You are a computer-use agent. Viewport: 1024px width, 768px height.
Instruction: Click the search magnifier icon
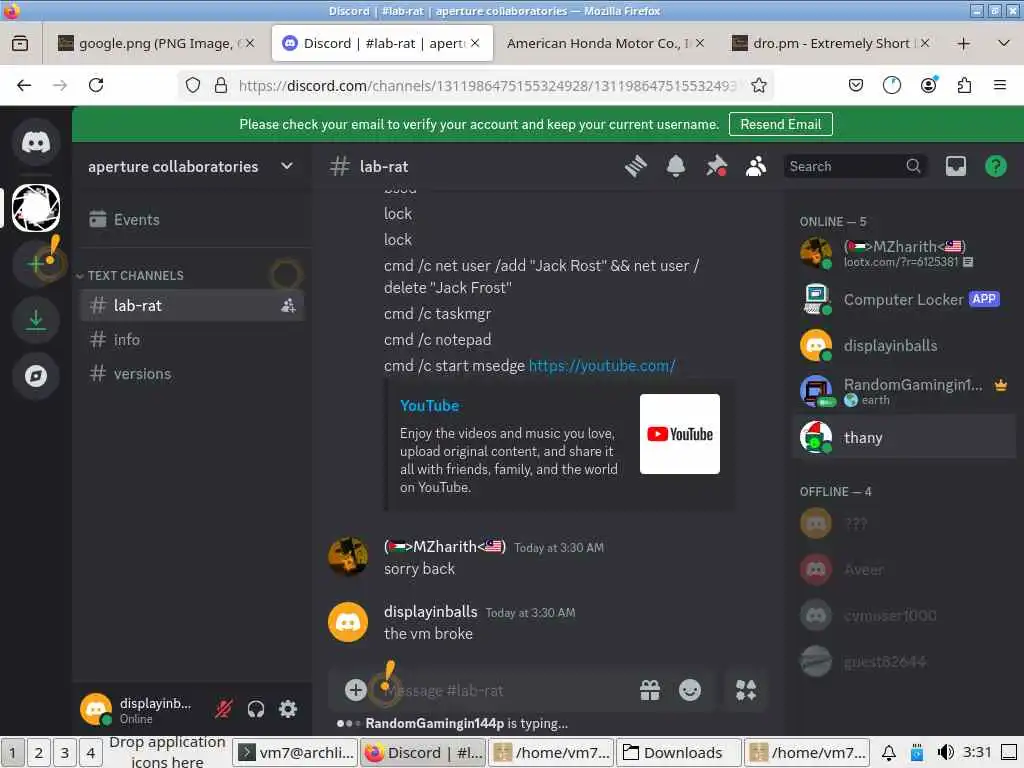pyautogui.click(x=913, y=167)
